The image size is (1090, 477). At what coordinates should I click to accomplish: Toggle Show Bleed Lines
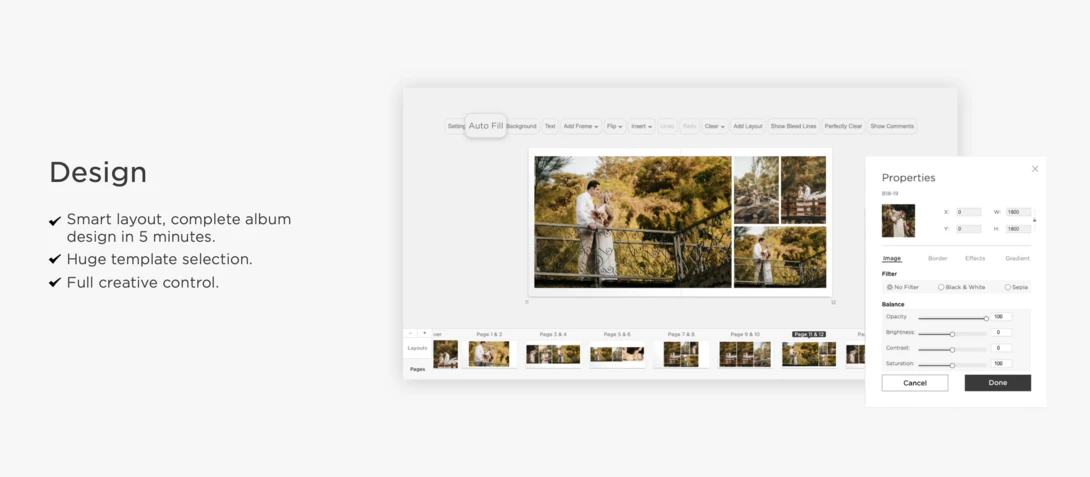pyautogui.click(x=793, y=127)
